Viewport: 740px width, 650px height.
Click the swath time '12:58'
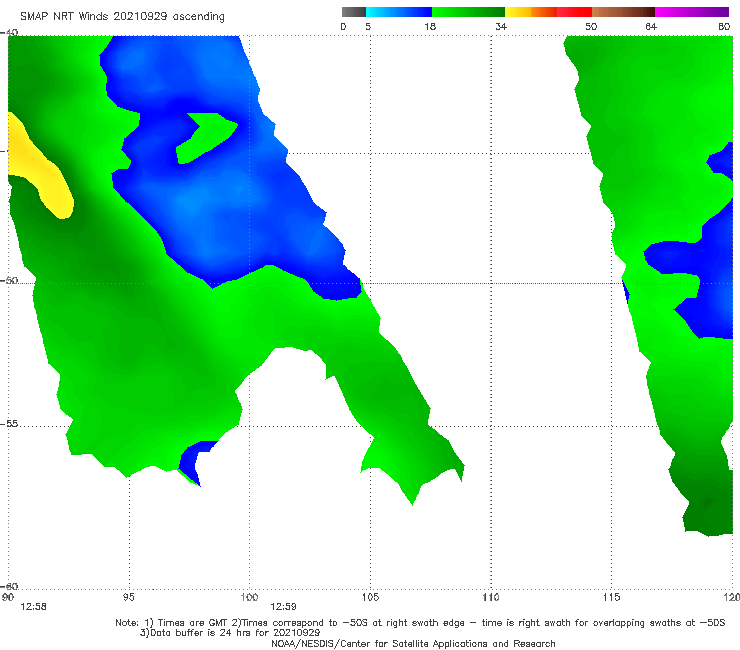point(33,607)
